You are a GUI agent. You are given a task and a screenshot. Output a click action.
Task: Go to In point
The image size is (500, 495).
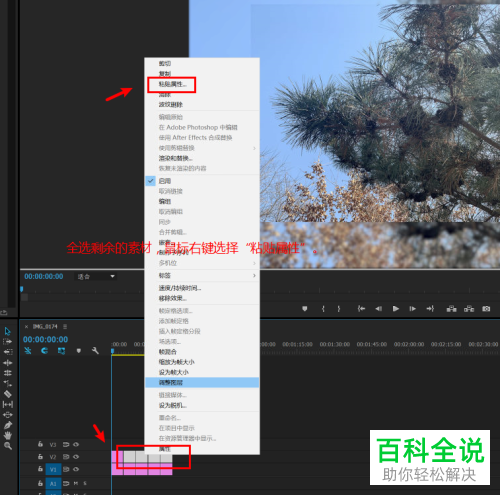(361, 309)
